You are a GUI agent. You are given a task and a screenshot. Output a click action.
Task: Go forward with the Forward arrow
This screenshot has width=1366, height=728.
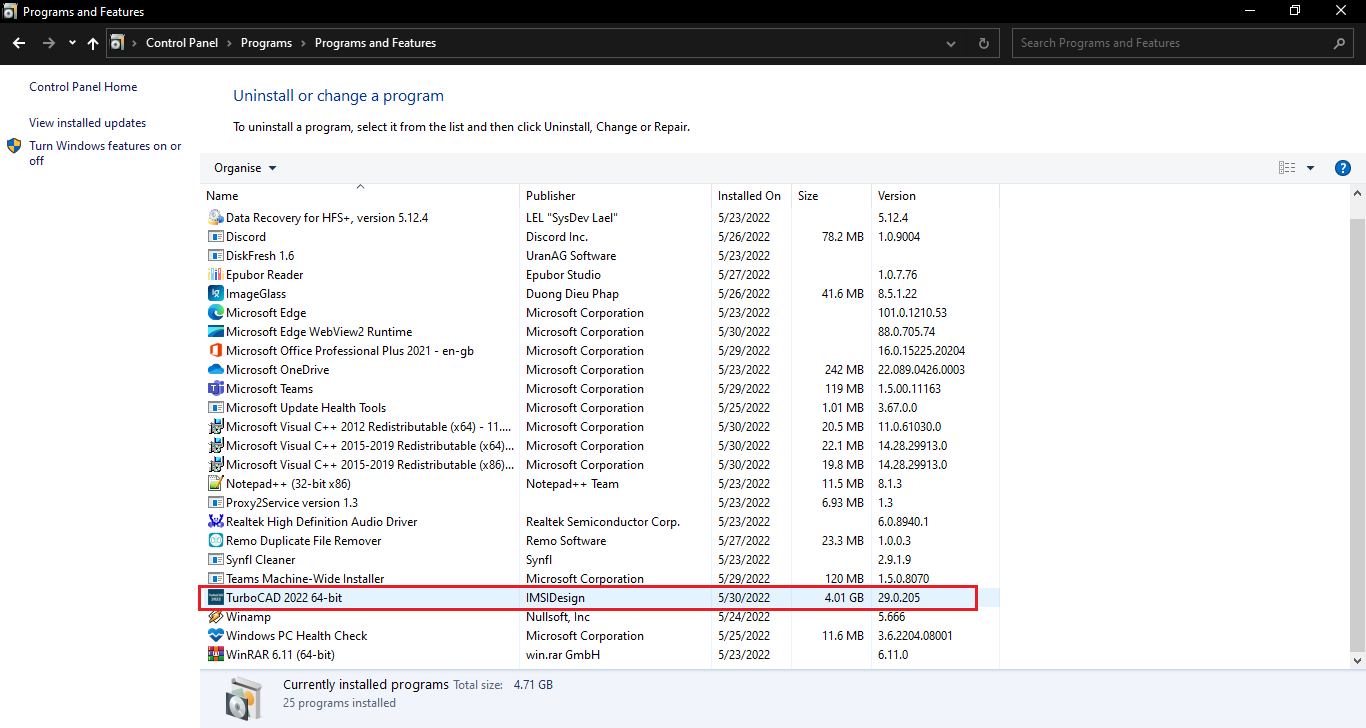[x=49, y=43]
